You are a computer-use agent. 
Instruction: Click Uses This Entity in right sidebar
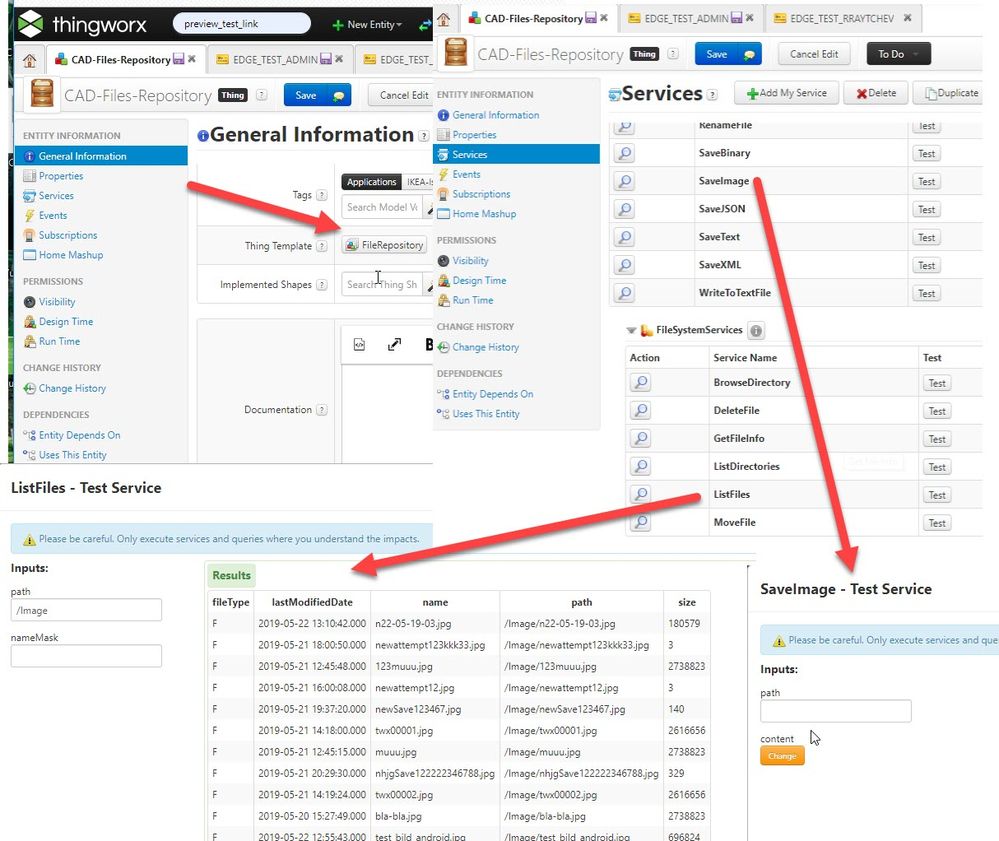click(485, 413)
